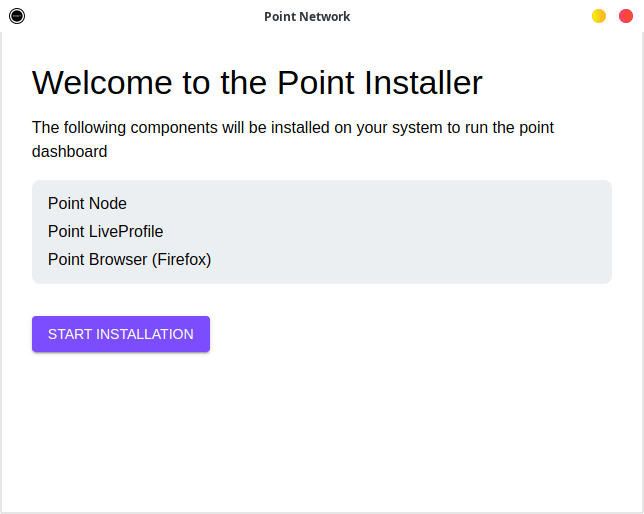
Task: Click the word "Node" in the component list
Action: click(108, 204)
